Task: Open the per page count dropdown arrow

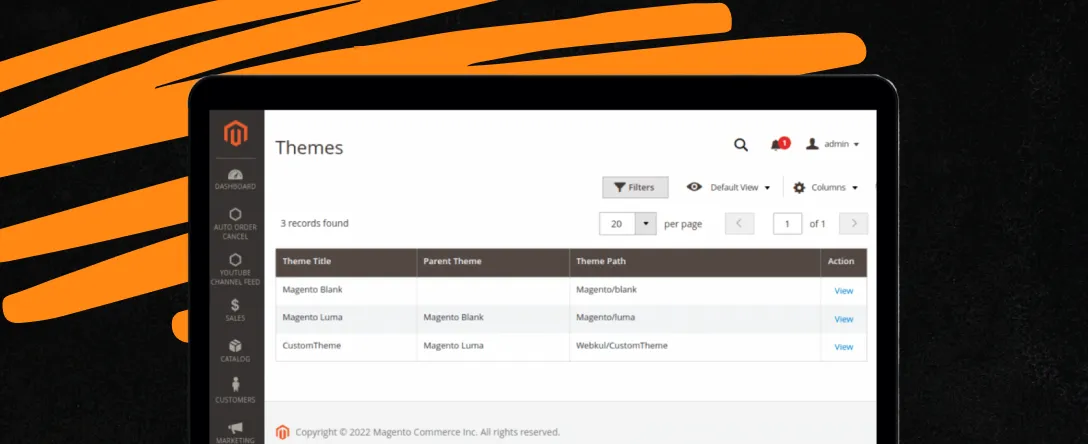Action: pyautogui.click(x=646, y=223)
